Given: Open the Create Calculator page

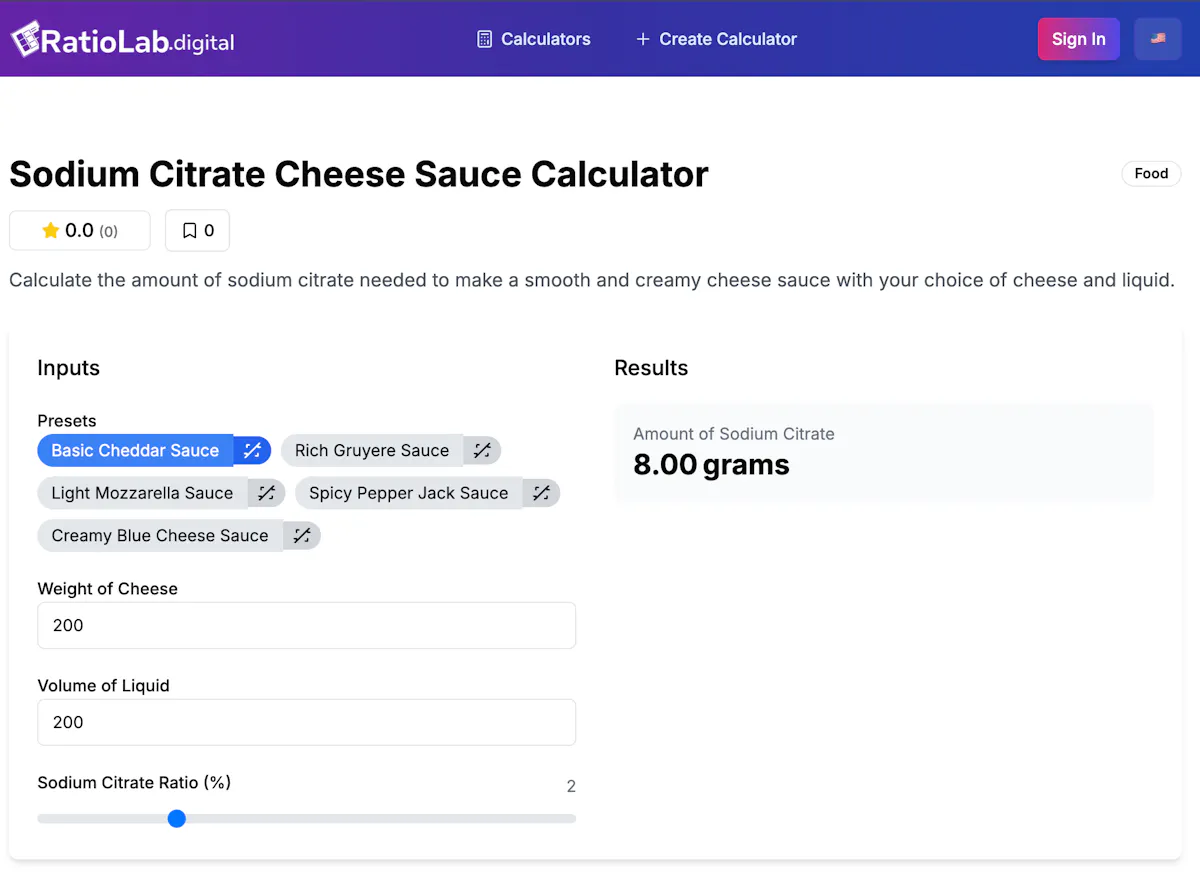Looking at the screenshot, I should pyautogui.click(x=716, y=39).
